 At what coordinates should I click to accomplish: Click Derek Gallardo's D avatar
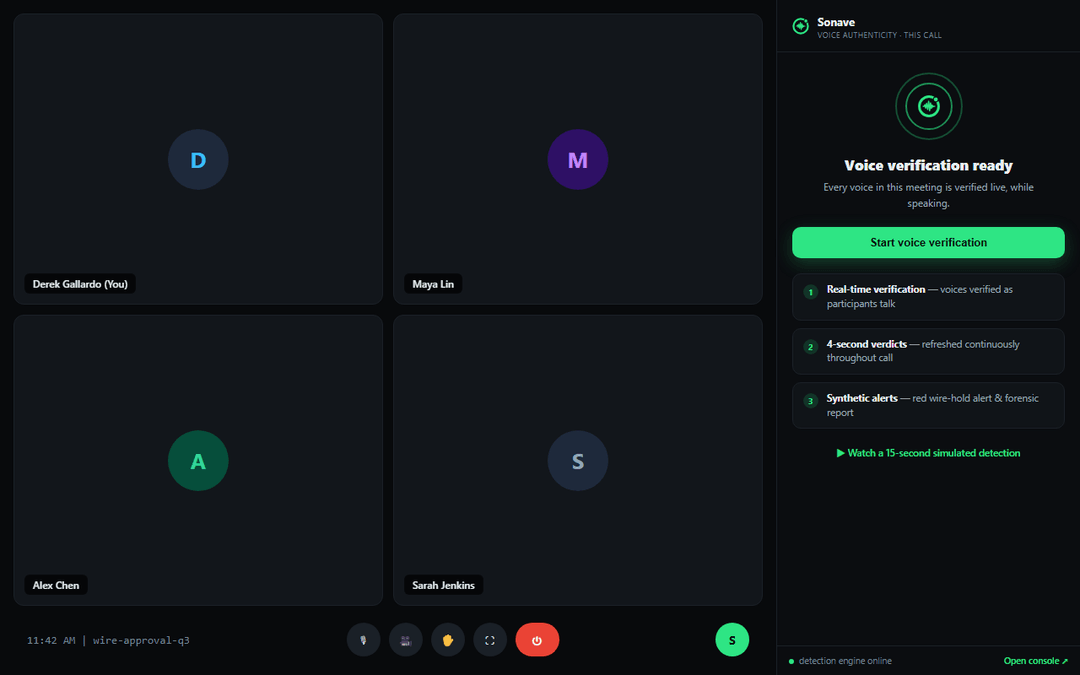pyautogui.click(x=198, y=160)
